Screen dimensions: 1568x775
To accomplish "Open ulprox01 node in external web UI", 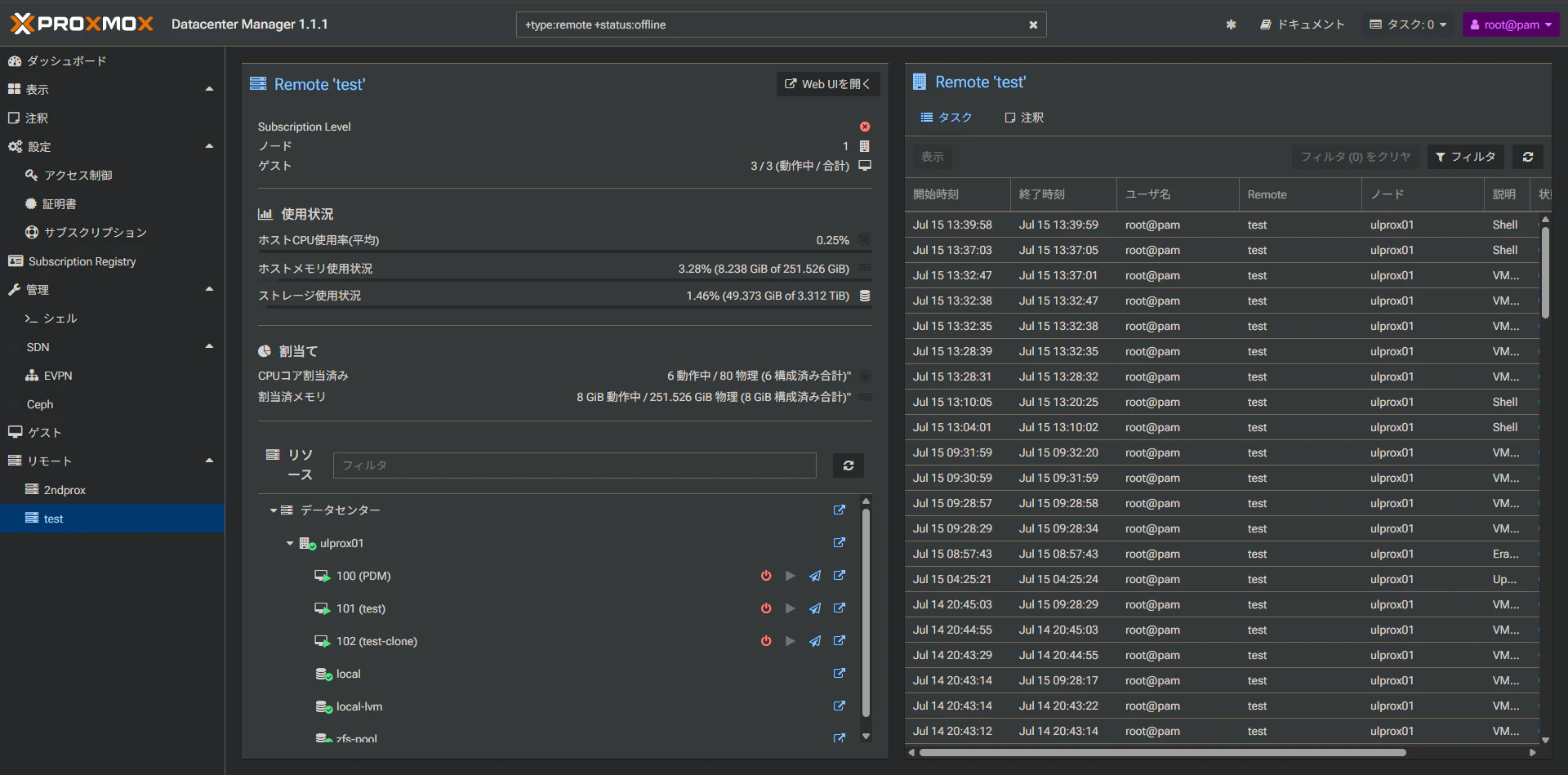I will [x=839, y=542].
